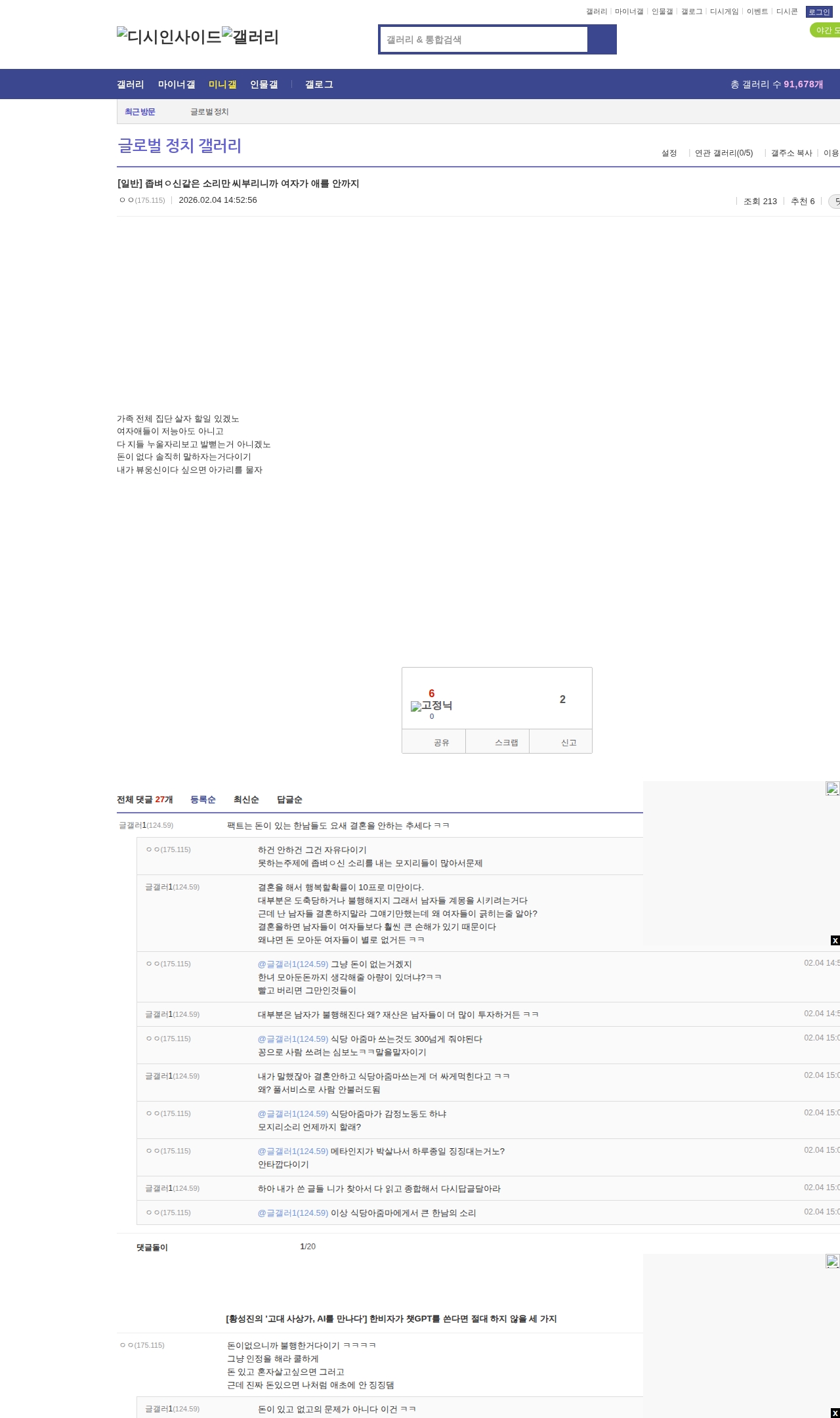Toggle the 야간 모드 night mode switch

[x=825, y=30]
